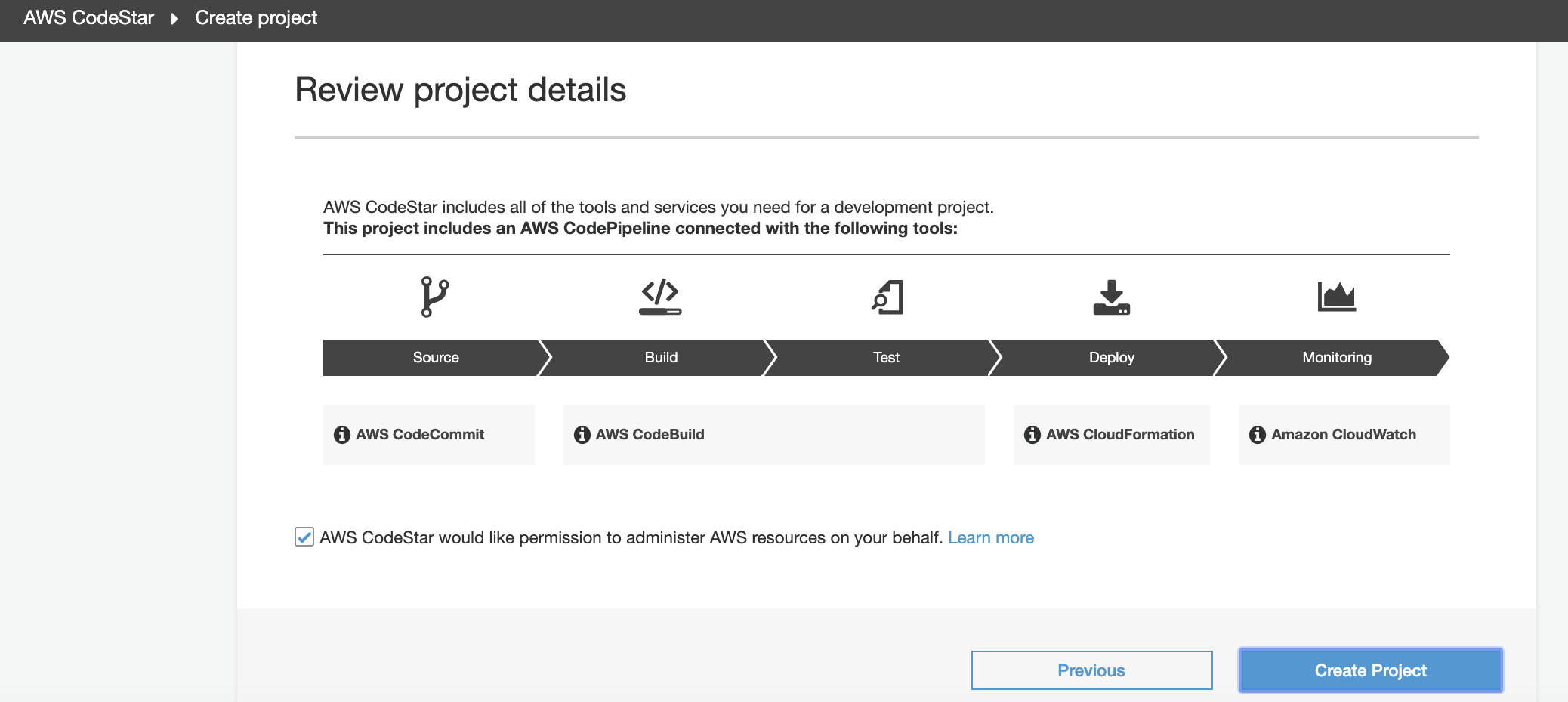Click the Create Project button
Viewport: 1568px width, 702px height.
1370,670
